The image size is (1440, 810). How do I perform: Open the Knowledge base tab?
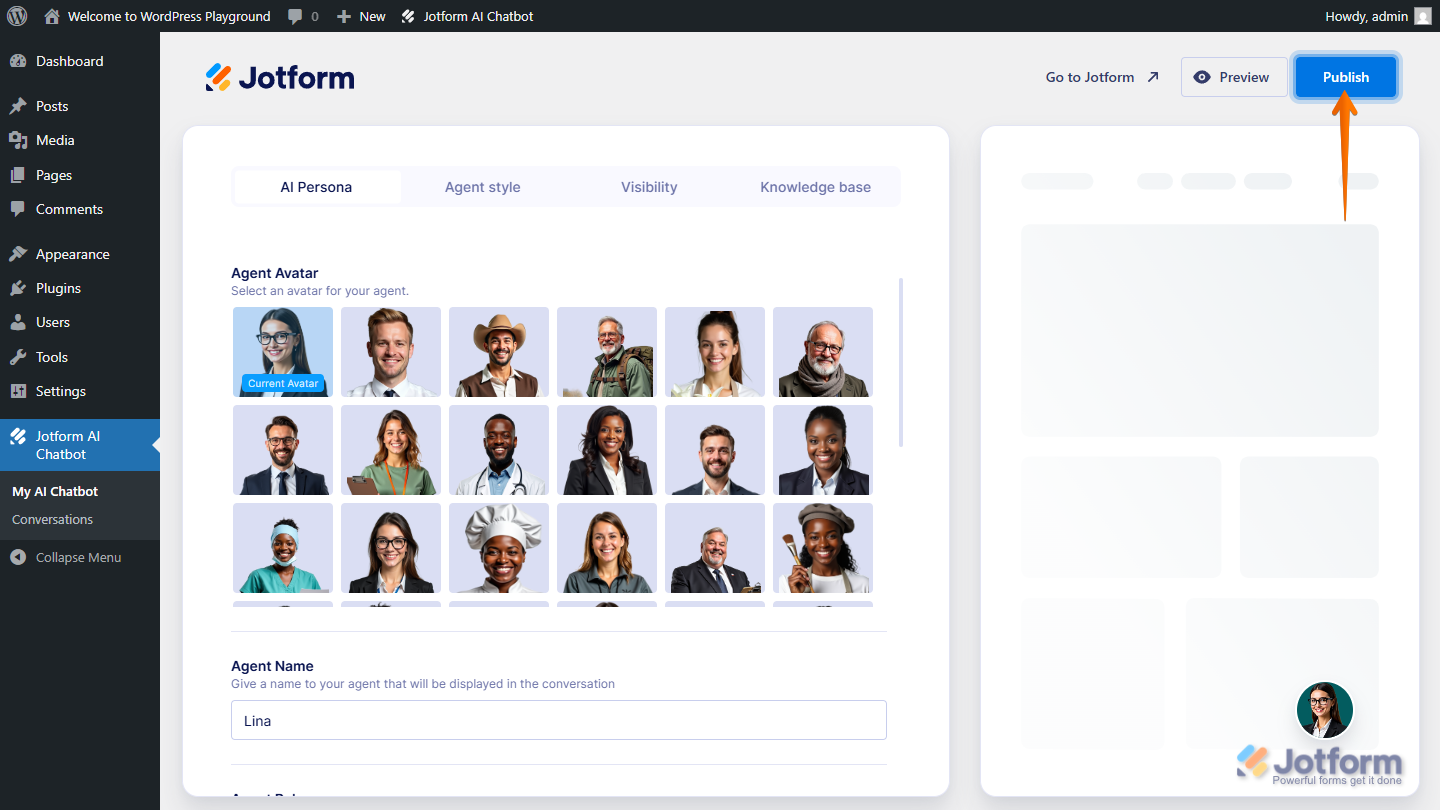point(815,187)
